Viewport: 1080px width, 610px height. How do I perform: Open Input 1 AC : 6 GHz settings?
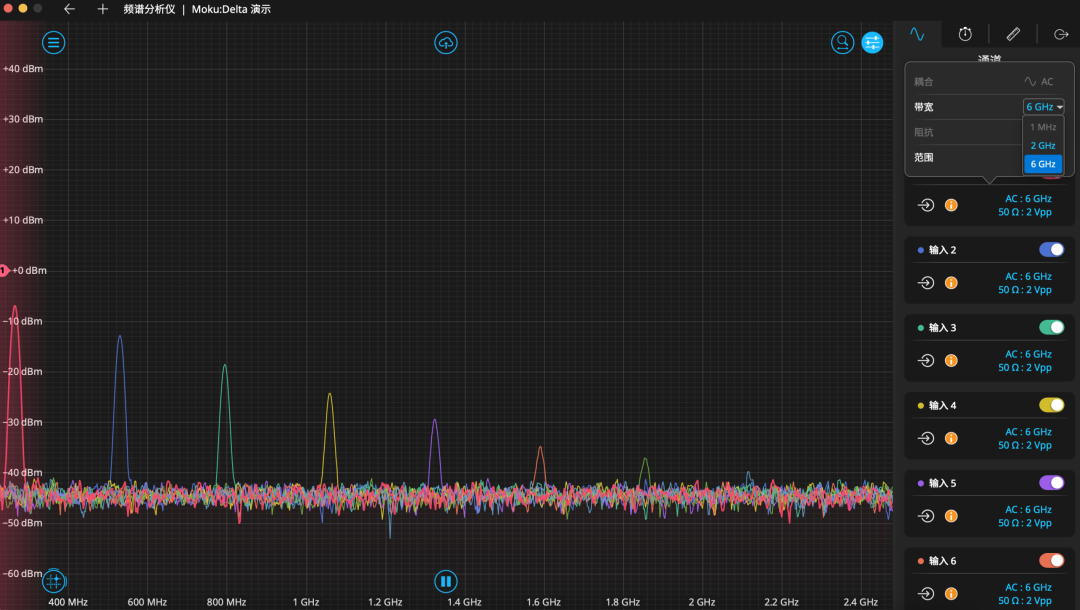coord(1025,205)
